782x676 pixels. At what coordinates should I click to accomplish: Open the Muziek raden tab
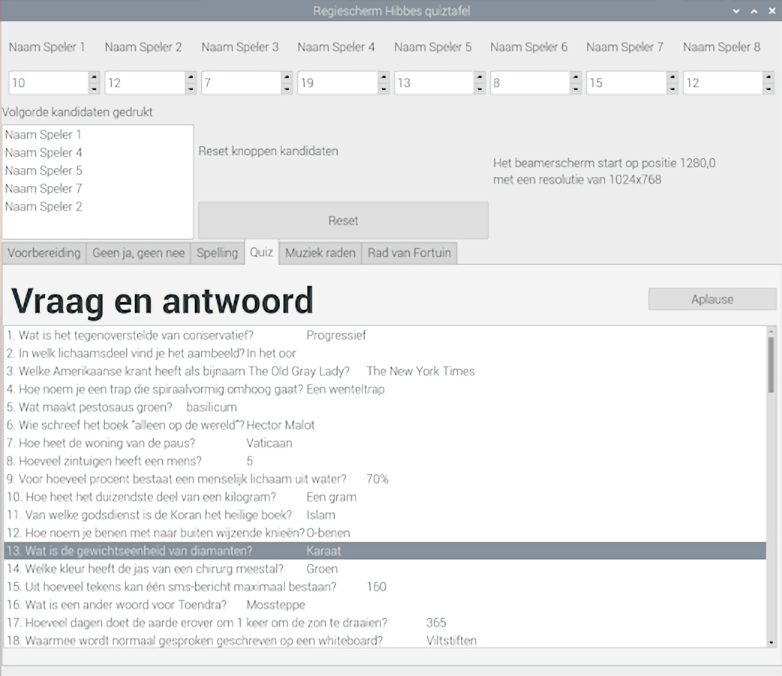click(x=320, y=253)
